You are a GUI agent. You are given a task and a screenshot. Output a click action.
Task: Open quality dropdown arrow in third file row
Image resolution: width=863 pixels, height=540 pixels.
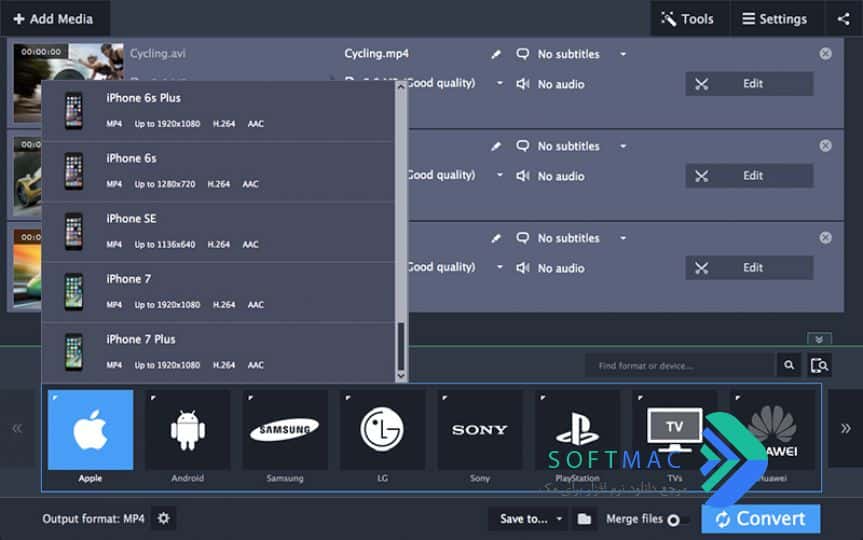(x=500, y=267)
